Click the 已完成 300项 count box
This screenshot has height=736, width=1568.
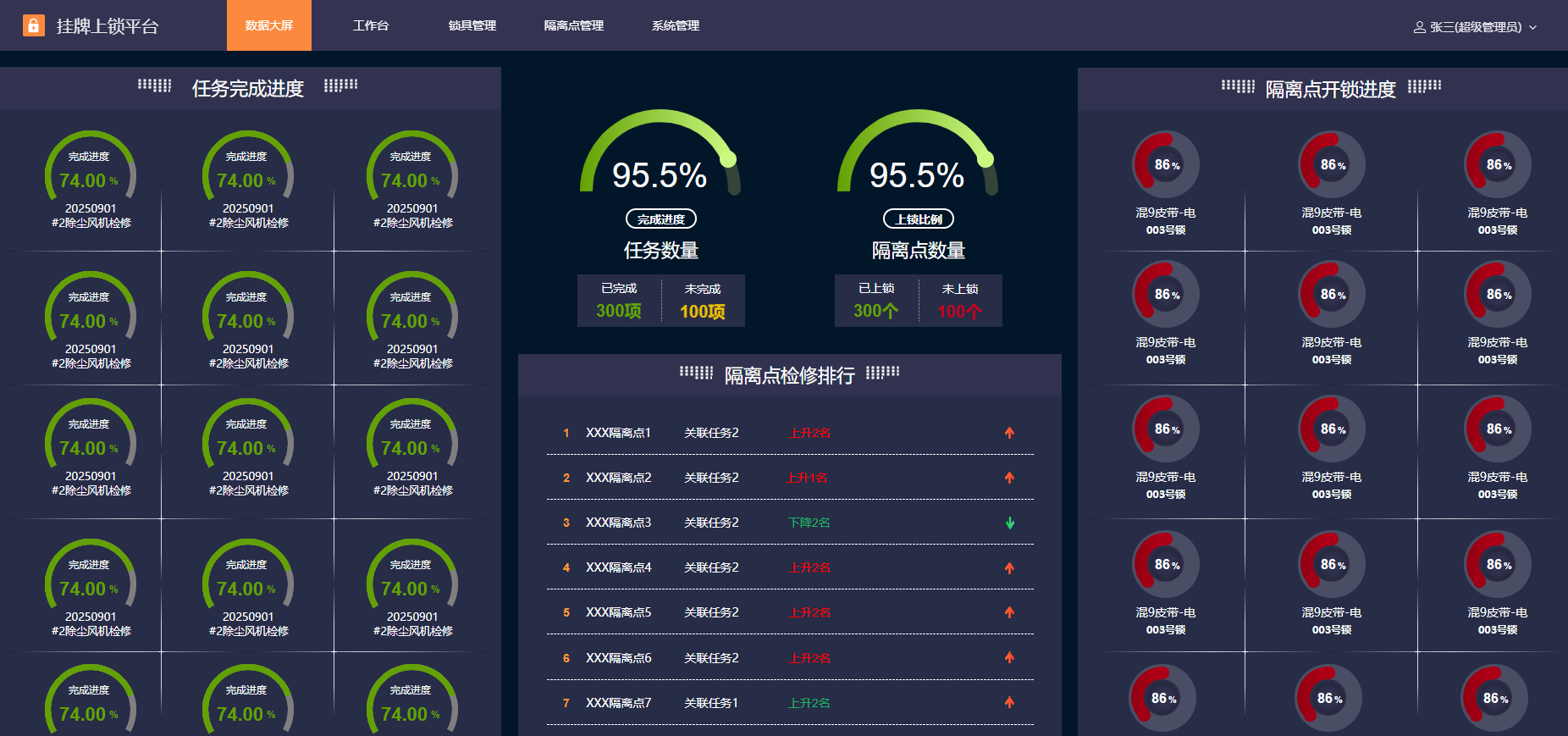[619, 301]
